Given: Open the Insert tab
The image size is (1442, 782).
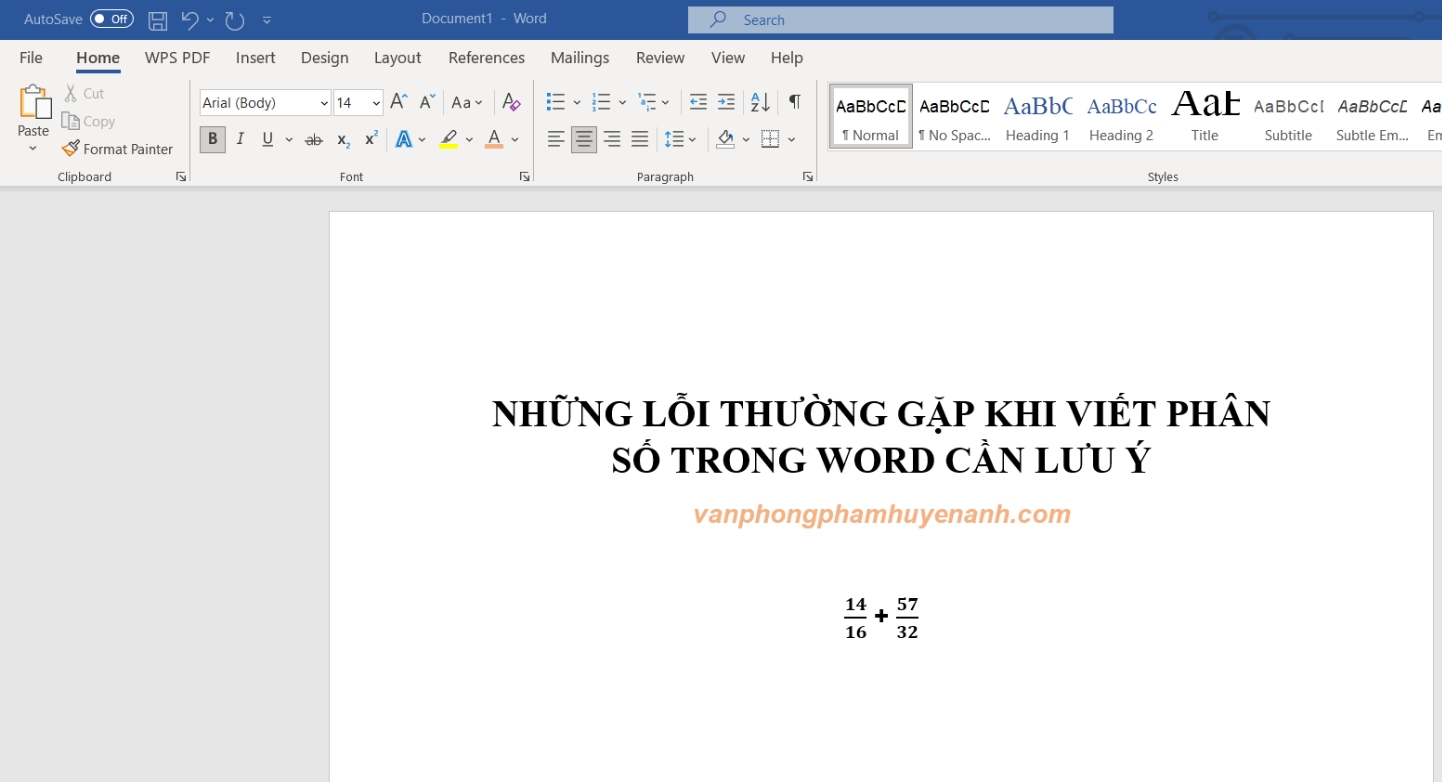Looking at the screenshot, I should click(x=255, y=58).
